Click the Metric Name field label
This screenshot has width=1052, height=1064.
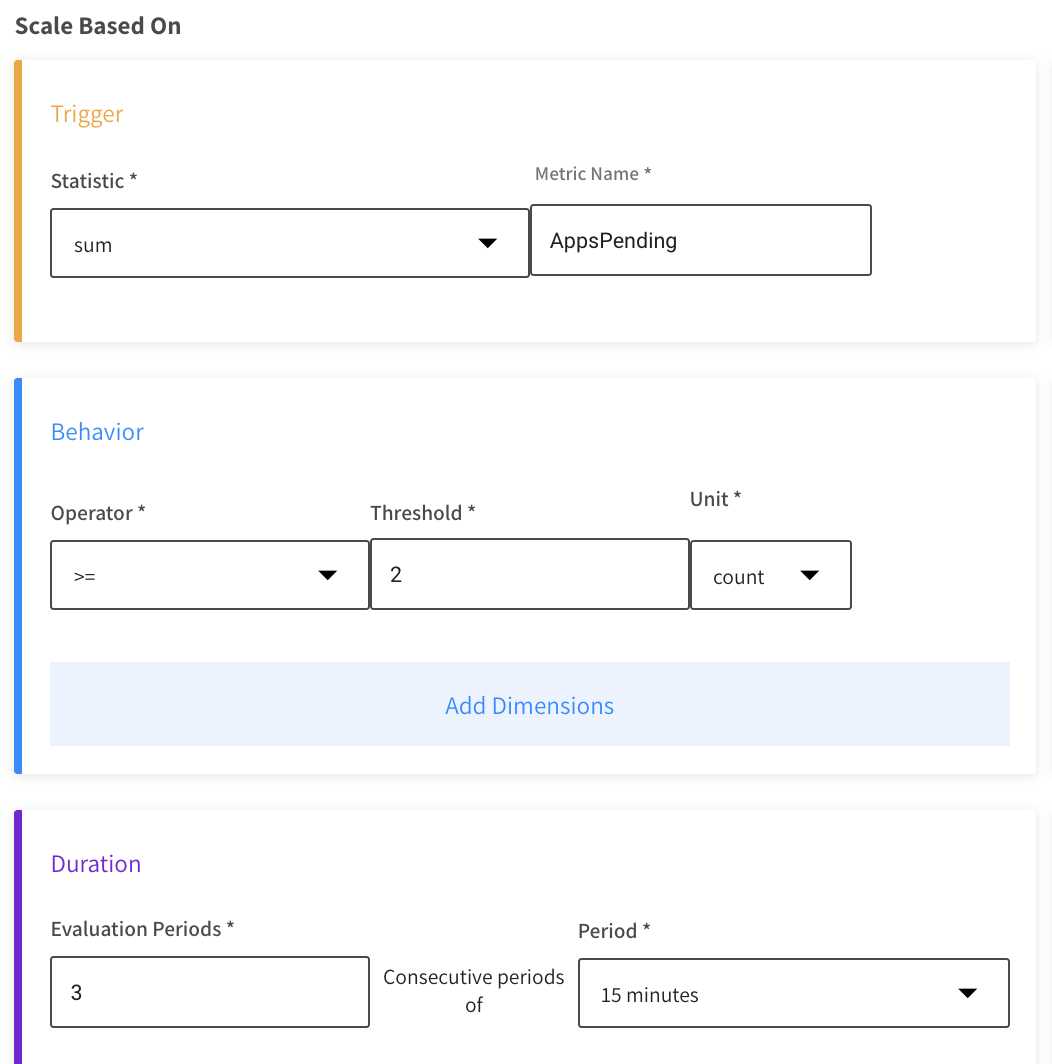click(x=593, y=174)
